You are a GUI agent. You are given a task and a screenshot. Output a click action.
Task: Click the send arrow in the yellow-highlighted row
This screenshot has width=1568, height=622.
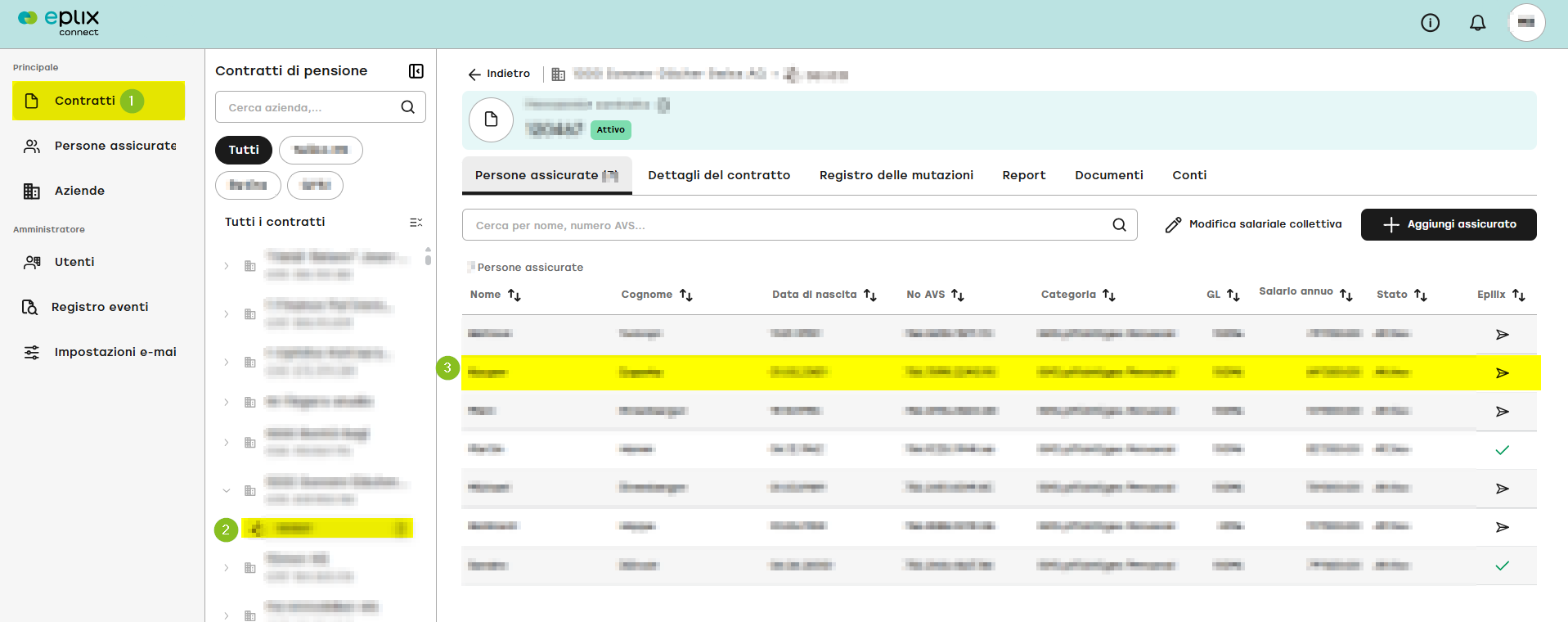(x=1503, y=373)
